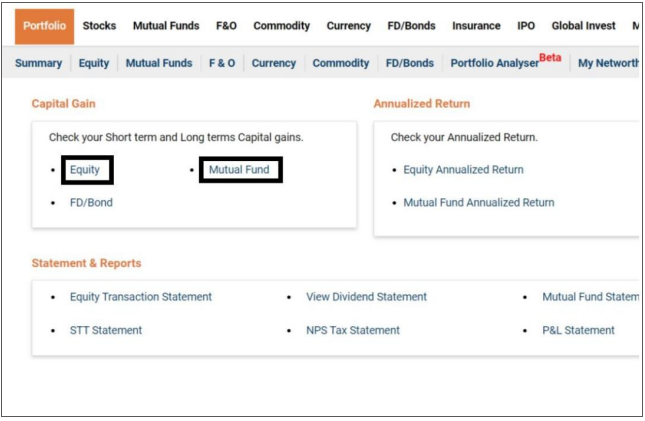Open the Equity capital gain link
This screenshot has height=421, width=645.
coord(85,170)
